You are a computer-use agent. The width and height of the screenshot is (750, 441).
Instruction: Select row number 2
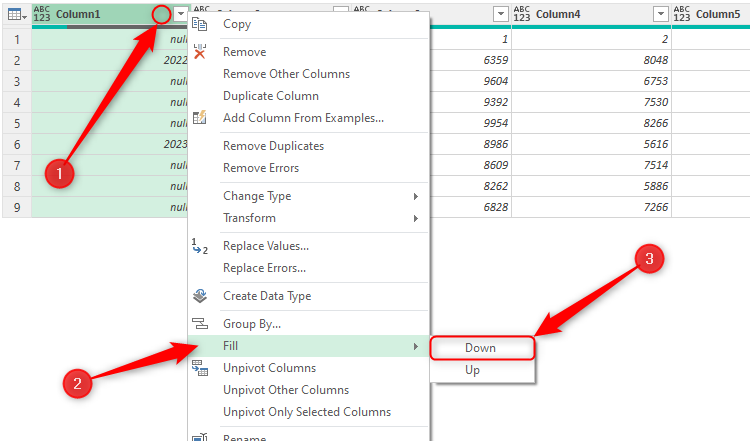pos(17,60)
